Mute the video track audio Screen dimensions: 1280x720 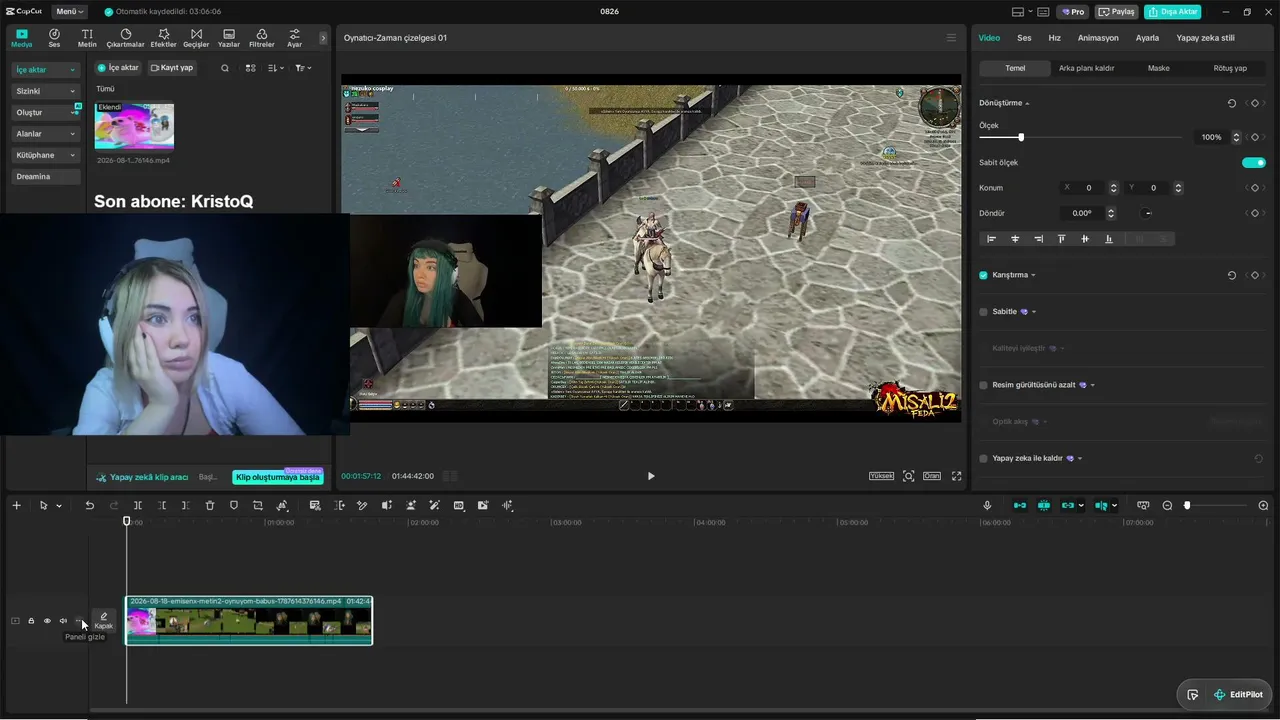[x=63, y=621]
